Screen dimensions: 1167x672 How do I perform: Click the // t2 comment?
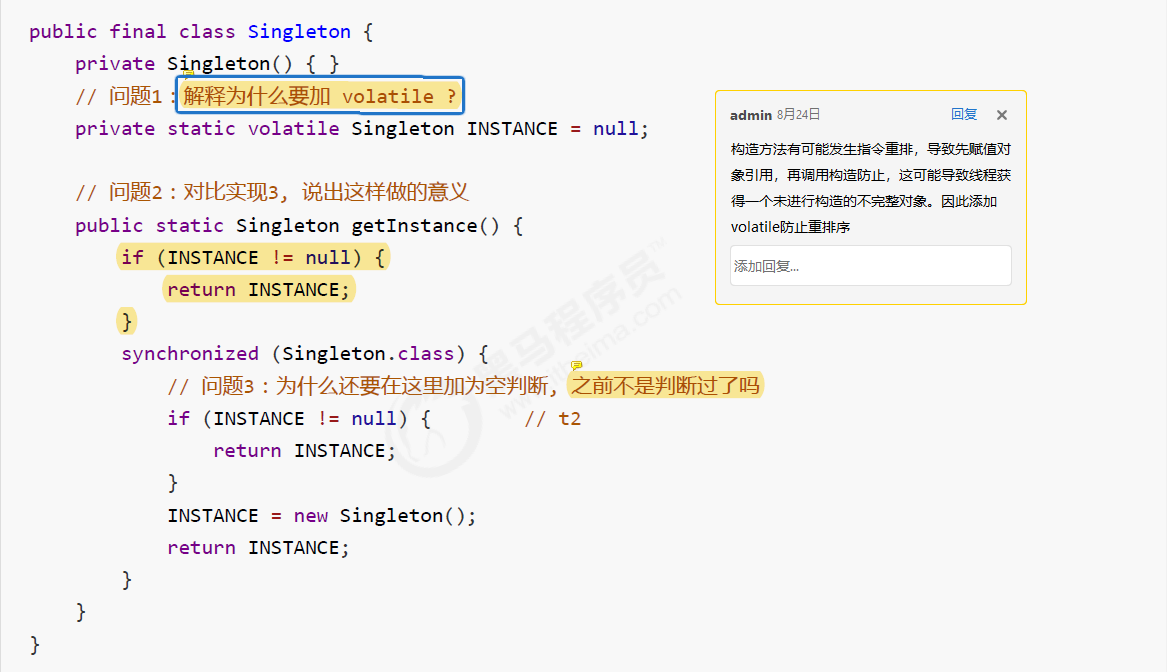553,419
